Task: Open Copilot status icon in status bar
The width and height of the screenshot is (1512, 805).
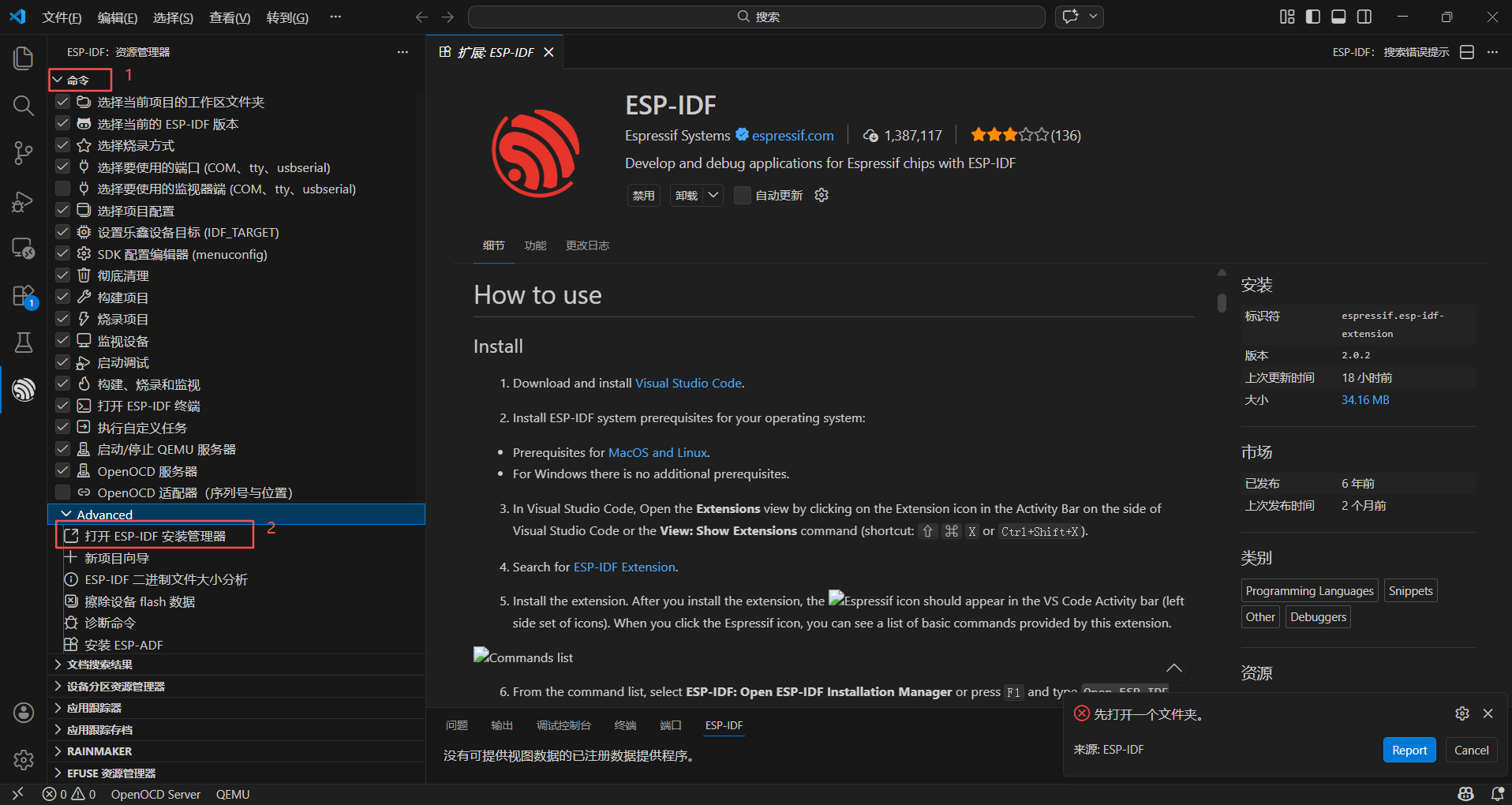Action: pyautogui.click(x=1466, y=794)
